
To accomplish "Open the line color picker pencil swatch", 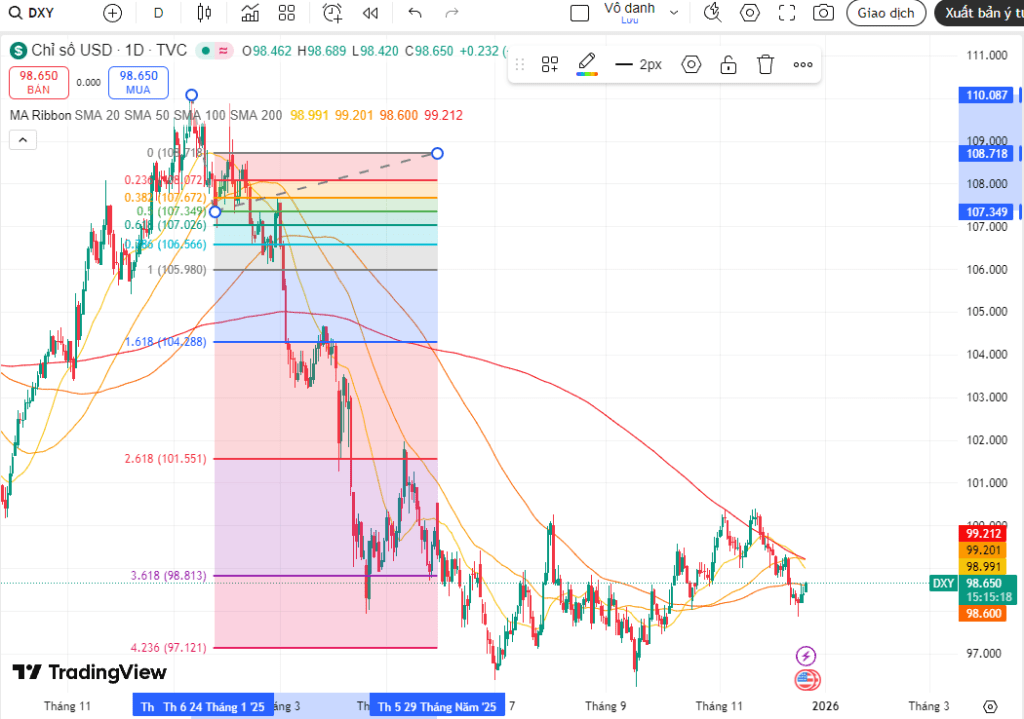I will point(588,65).
